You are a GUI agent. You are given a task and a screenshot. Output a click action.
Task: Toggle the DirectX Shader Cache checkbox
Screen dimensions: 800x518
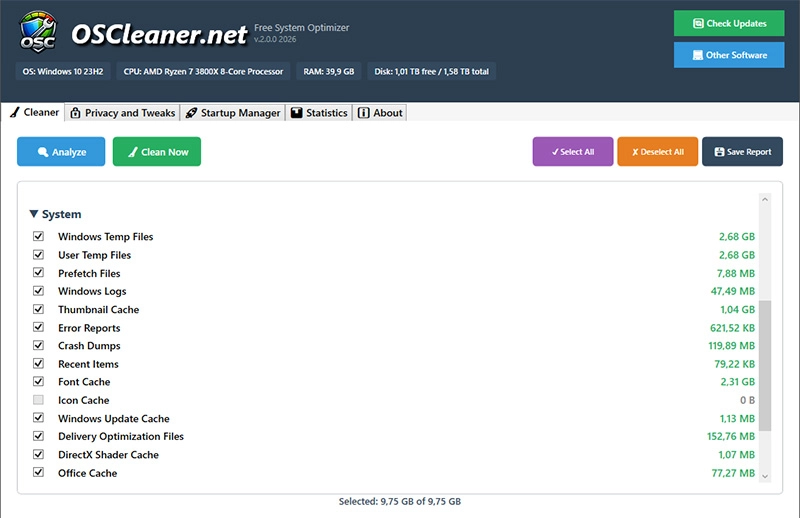(38, 454)
